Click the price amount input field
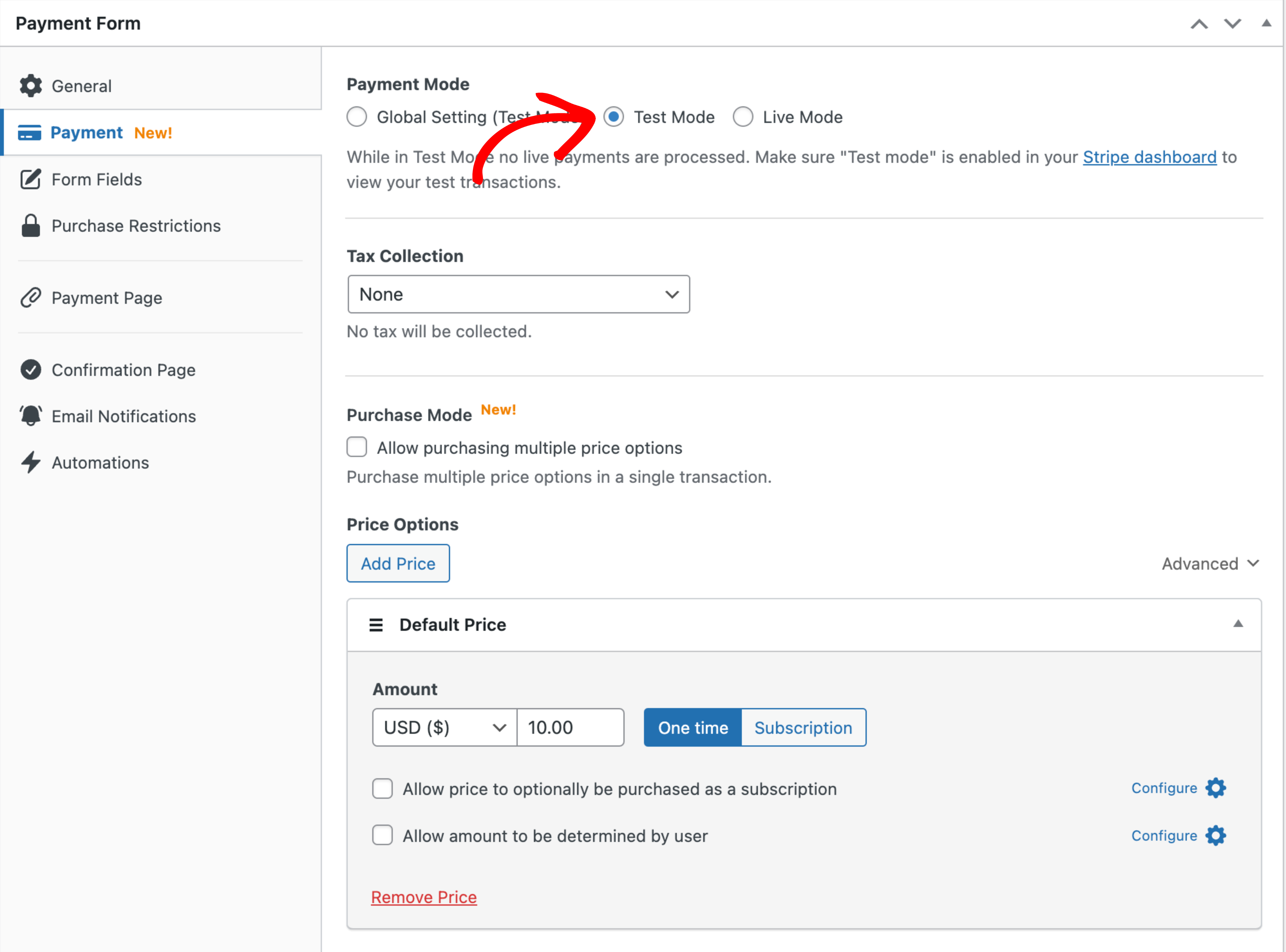The height and width of the screenshot is (952, 1286). pyautogui.click(x=570, y=727)
